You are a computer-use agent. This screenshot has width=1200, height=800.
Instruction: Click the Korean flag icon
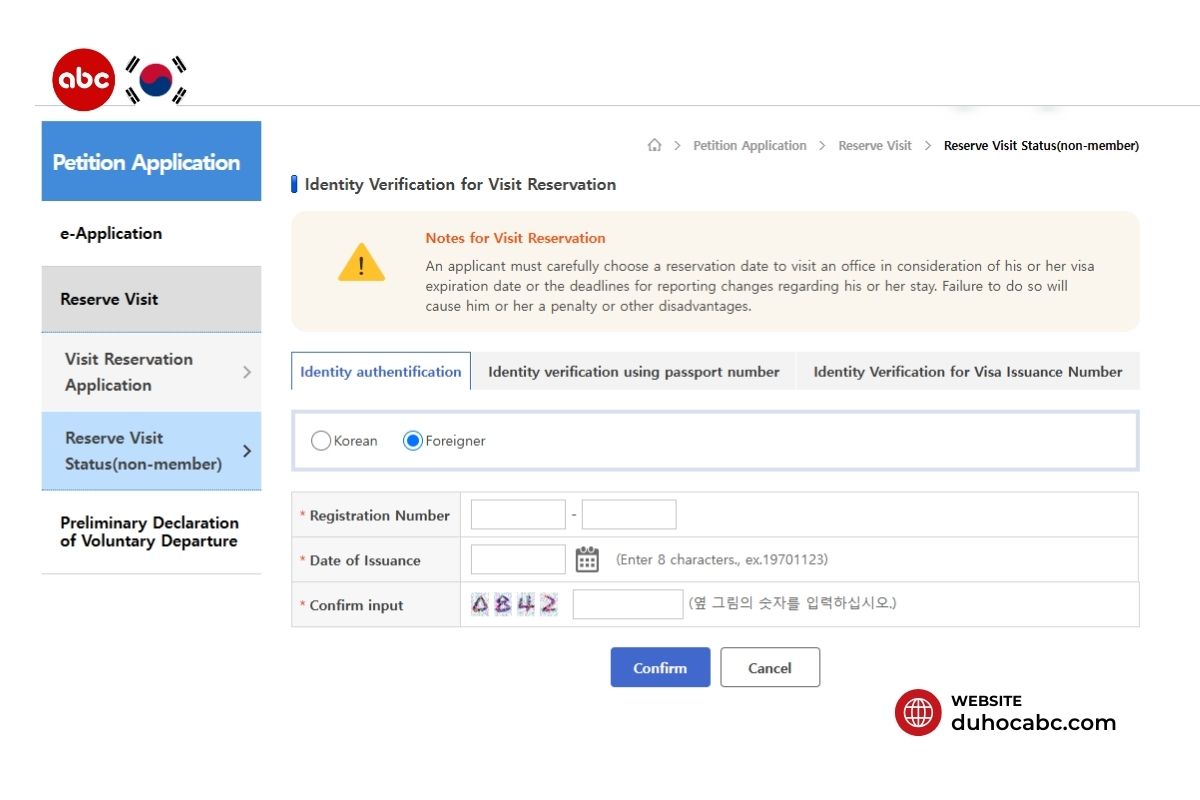coord(156,80)
